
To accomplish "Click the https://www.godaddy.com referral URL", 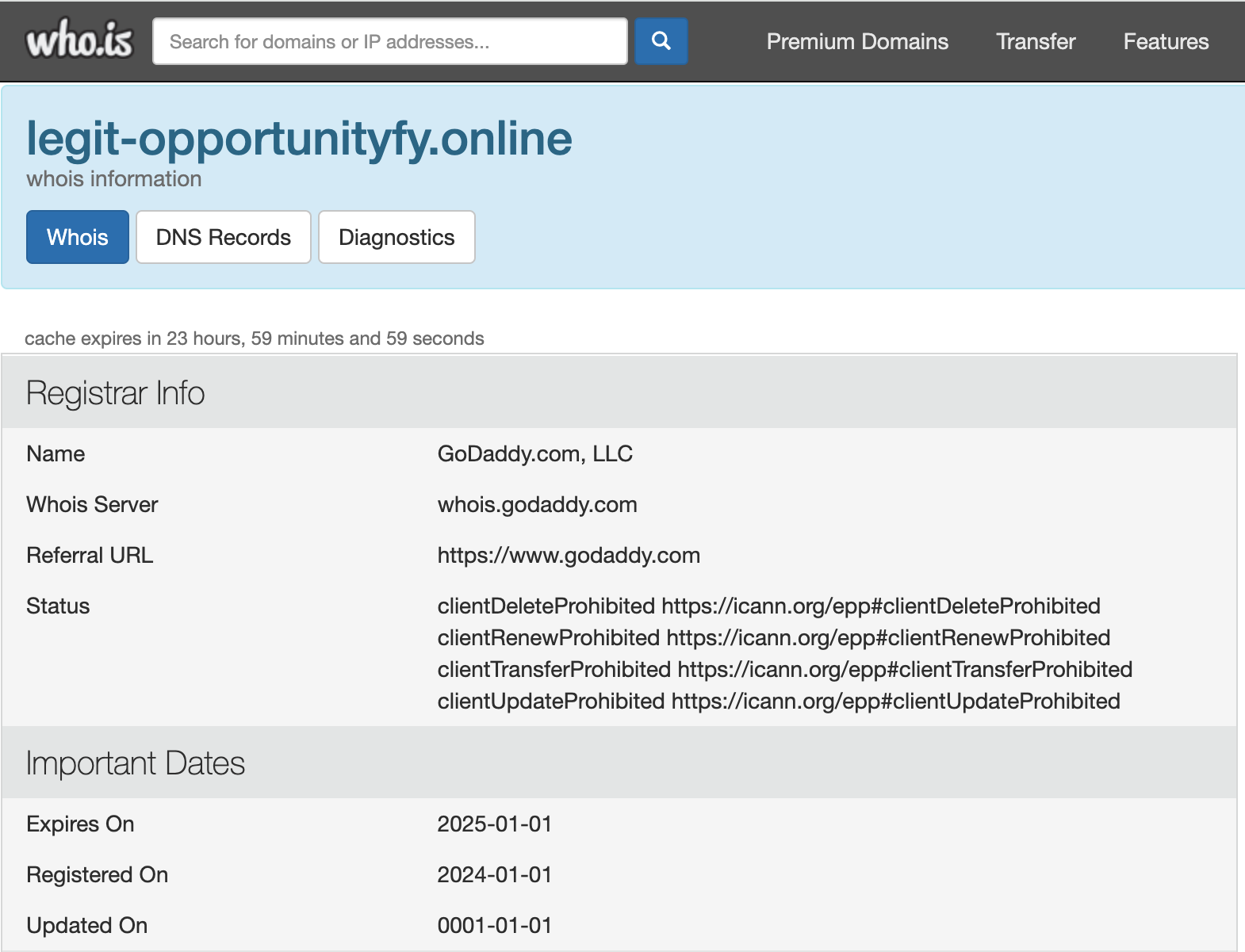I will 569,555.
